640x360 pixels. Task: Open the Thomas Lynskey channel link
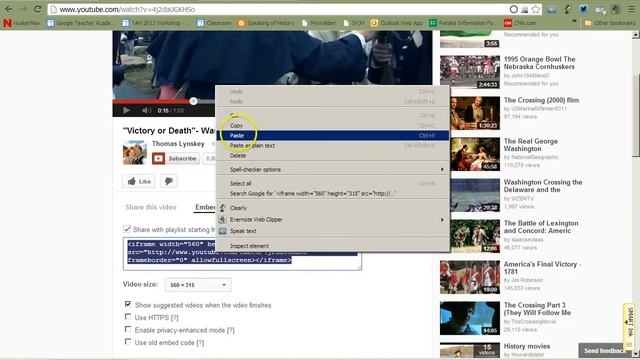(x=178, y=144)
